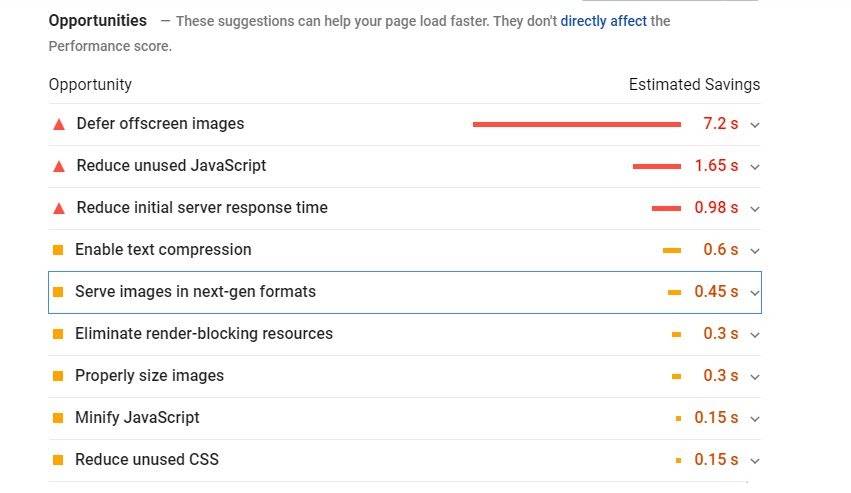This screenshot has width=851, height=493.
Task: Expand Reduce unused CSS chevron
Action: pyautogui.click(x=755, y=461)
